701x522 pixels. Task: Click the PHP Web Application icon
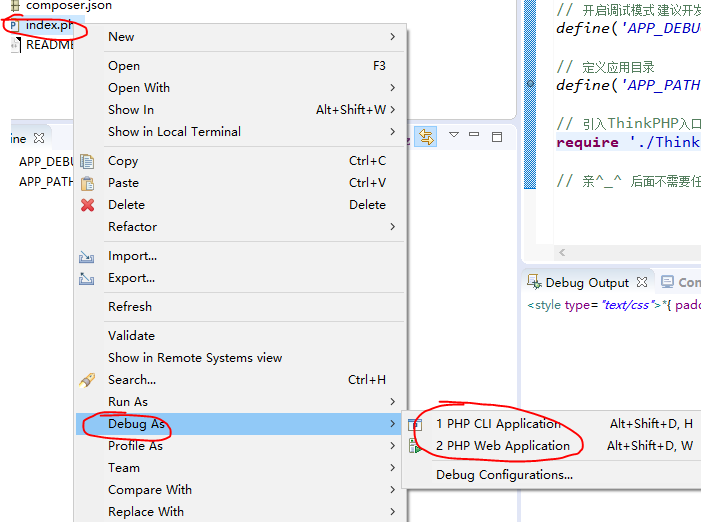[x=415, y=446]
